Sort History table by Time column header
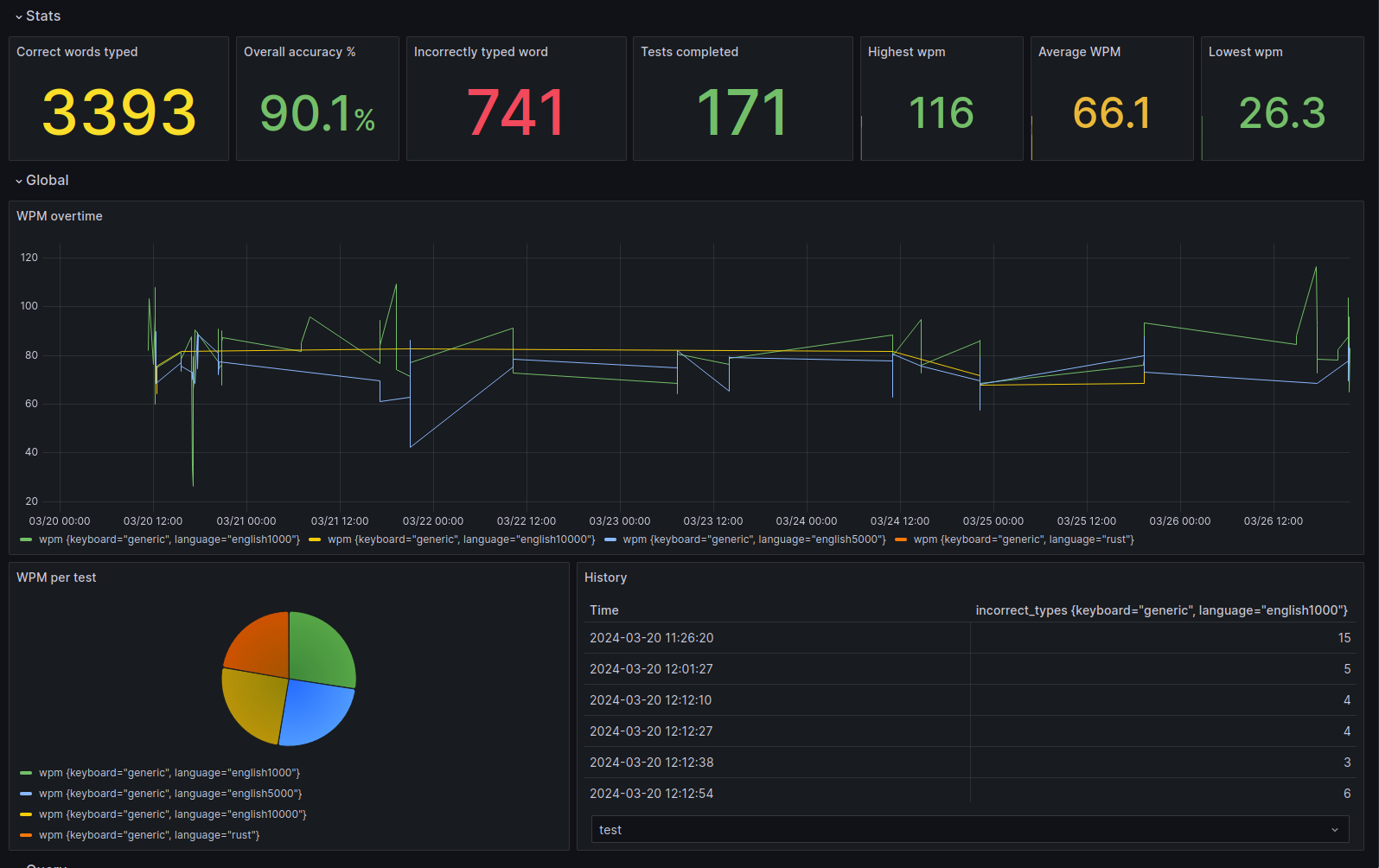The width and height of the screenshot is (1379, 868). (x=604, y=610)
